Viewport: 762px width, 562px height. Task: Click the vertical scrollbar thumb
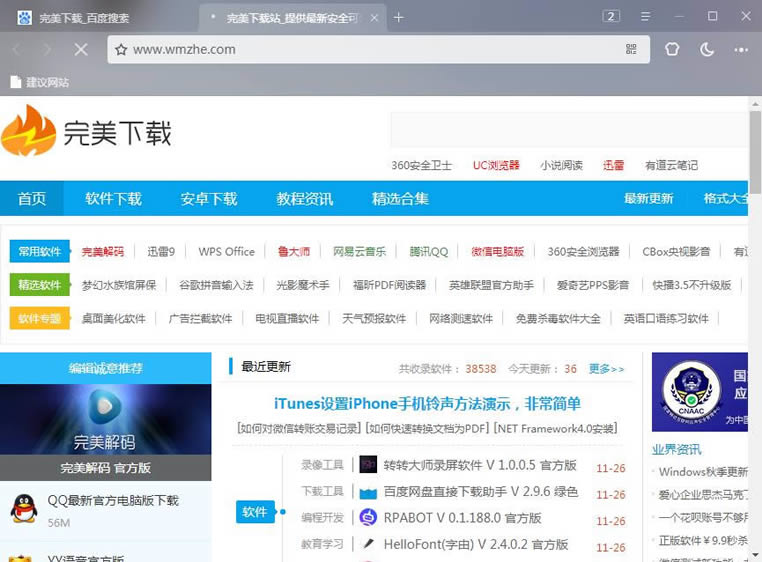[755, 153]
